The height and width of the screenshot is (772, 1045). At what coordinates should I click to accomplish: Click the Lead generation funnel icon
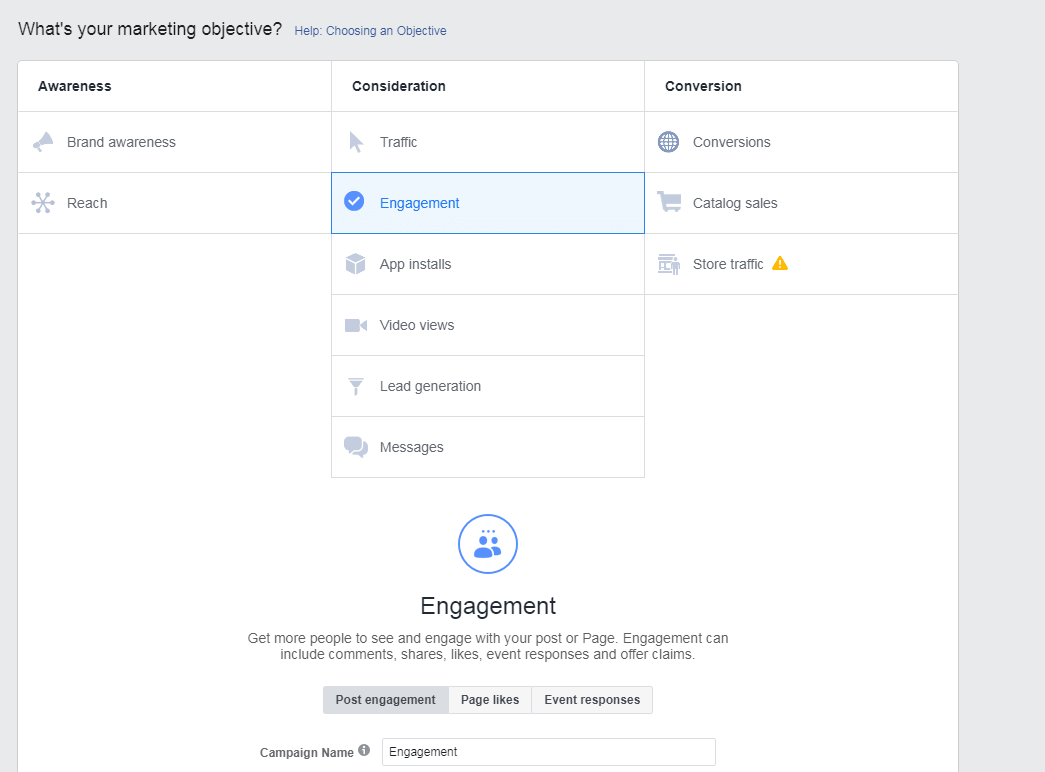356,385
